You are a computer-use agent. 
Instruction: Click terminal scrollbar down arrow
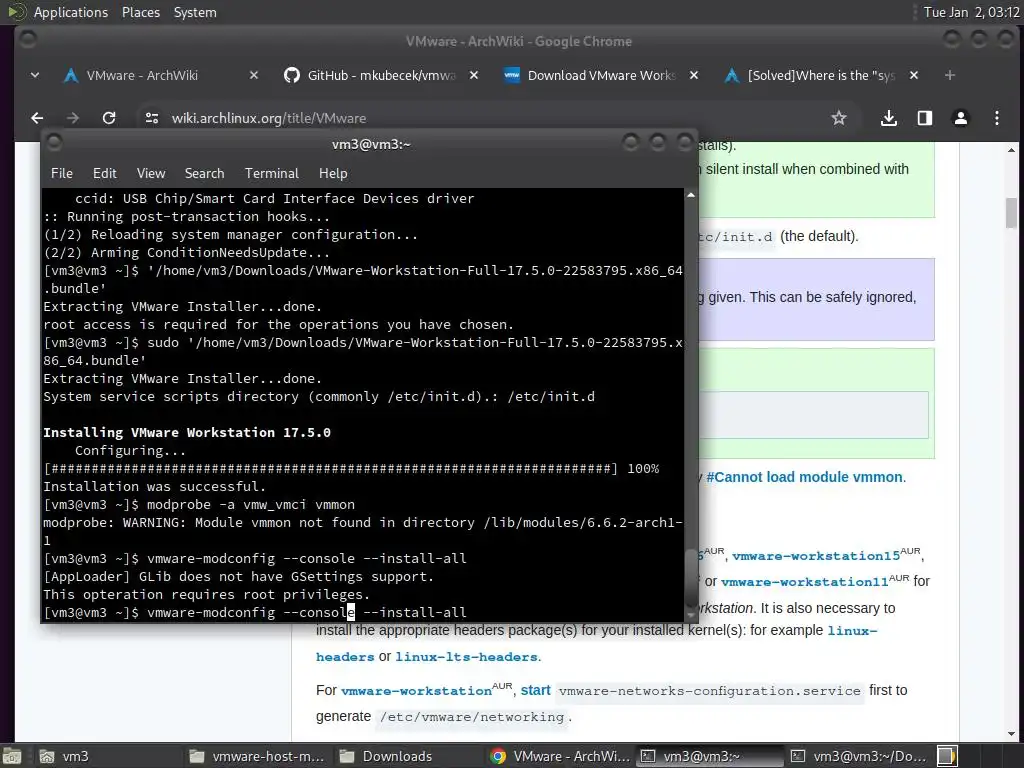point(691,615)
